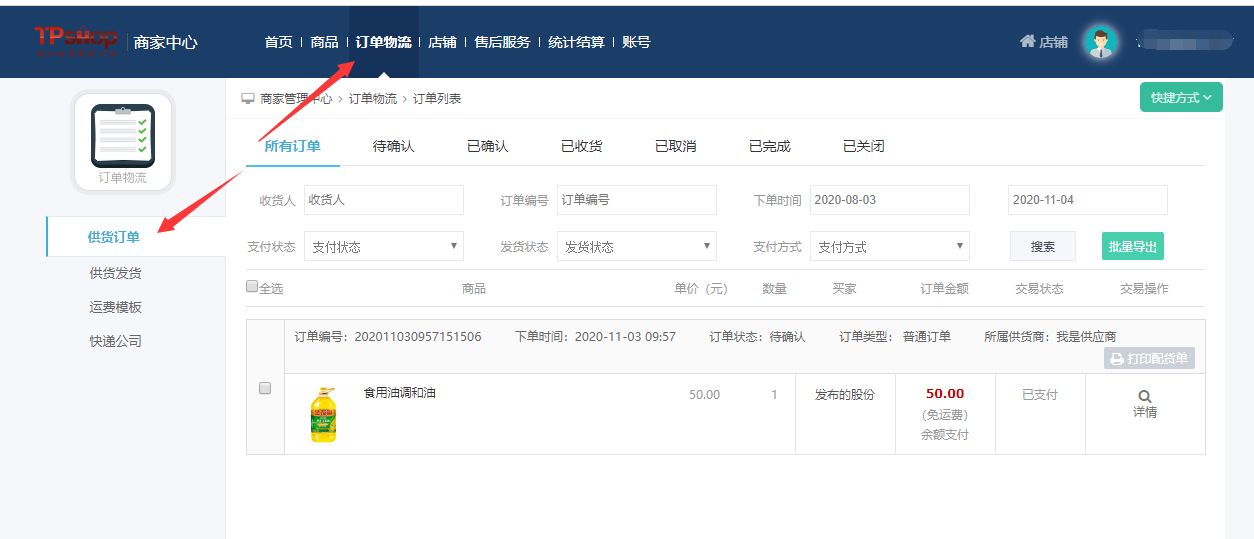The height and width of the screenshot is (539, 1254).
Task: Click the order logistics clipboard icon
Action: click(x=123, y=135)
